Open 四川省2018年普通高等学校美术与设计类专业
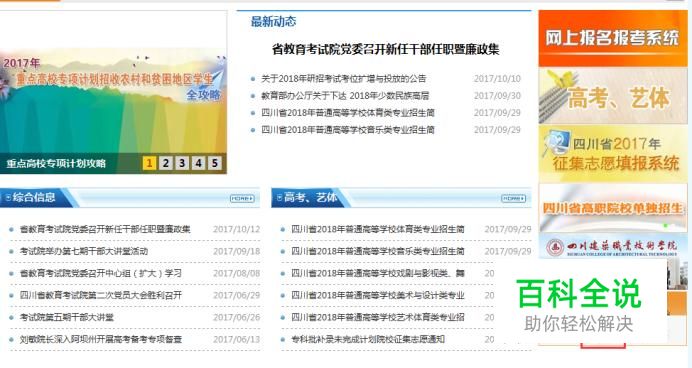Screen dimensions: 692x368 [x=377, y=295]
